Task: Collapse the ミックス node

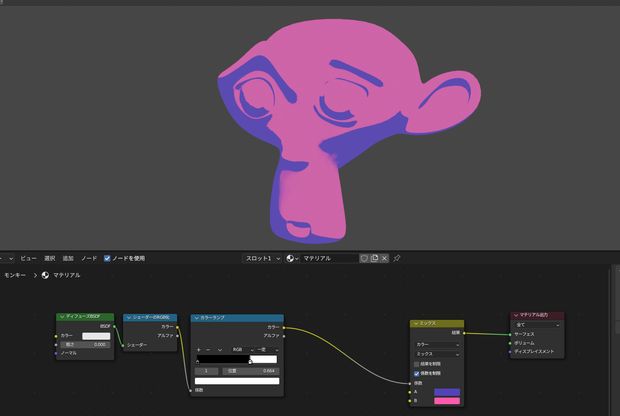Action: pyautogui.click(x=415, y=323)
